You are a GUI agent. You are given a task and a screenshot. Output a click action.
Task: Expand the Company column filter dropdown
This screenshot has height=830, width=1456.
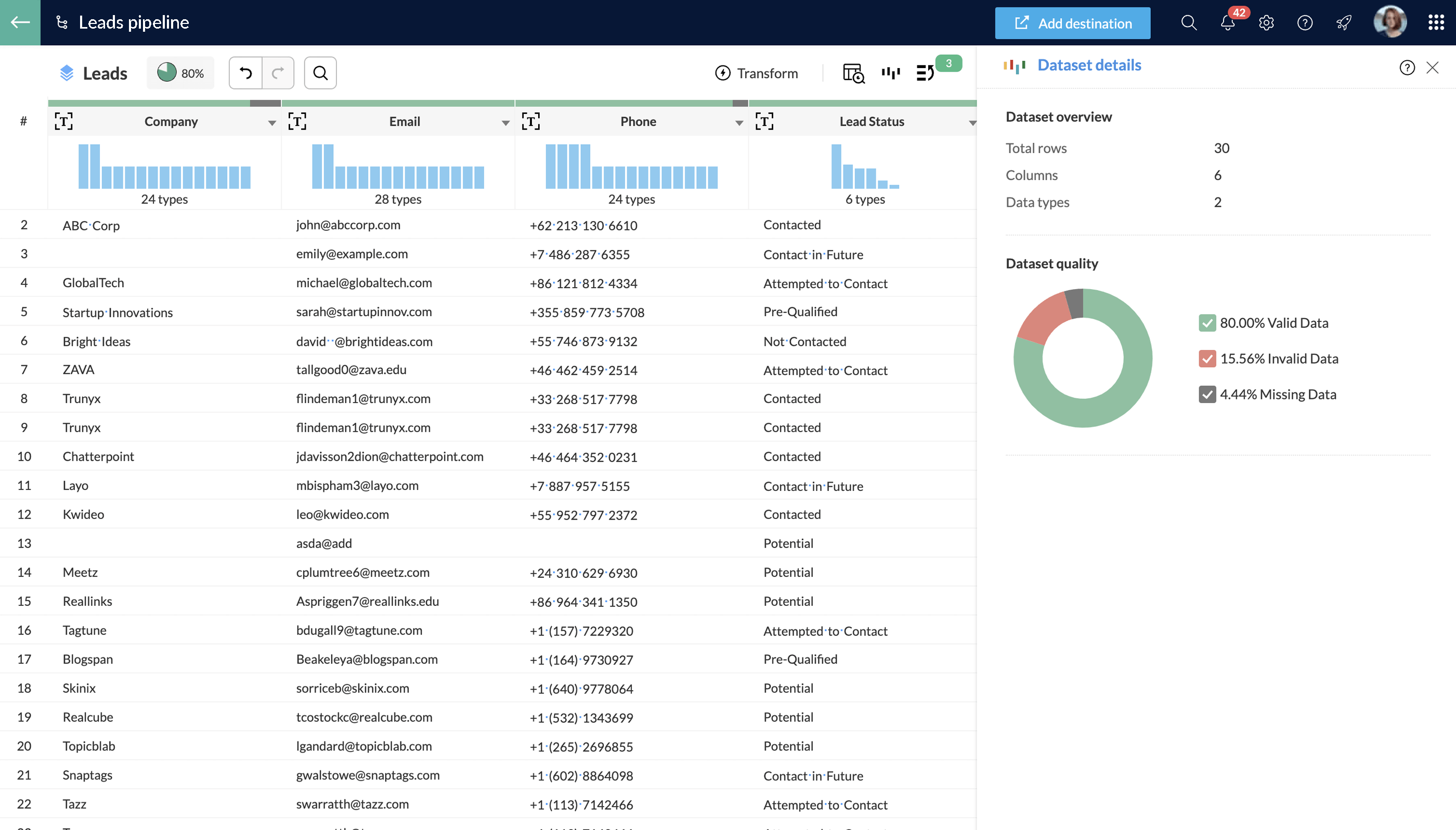tap(270, 121)
